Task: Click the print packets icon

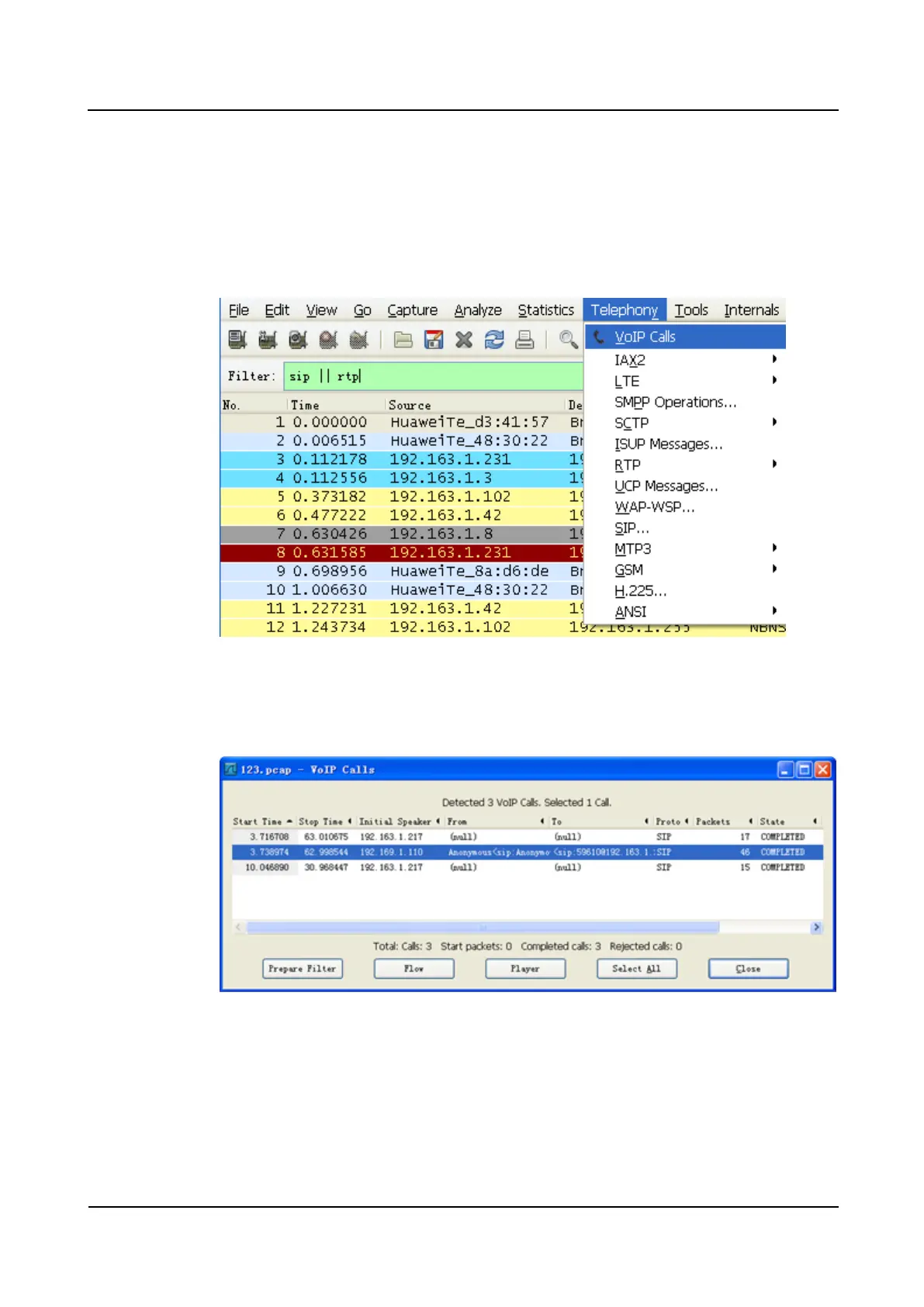Action: click(x=525, y=339)
